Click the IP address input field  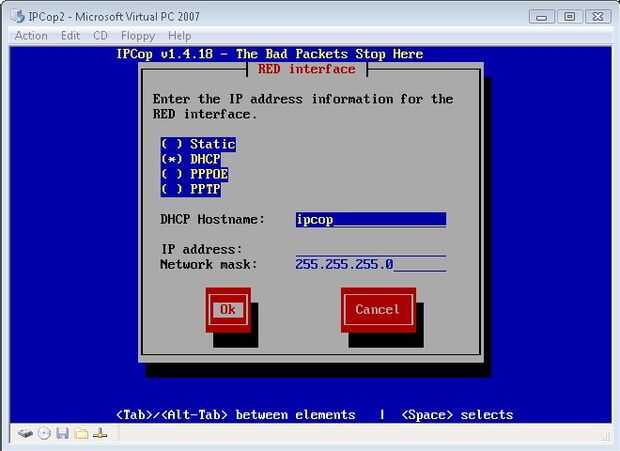[371, 249]
